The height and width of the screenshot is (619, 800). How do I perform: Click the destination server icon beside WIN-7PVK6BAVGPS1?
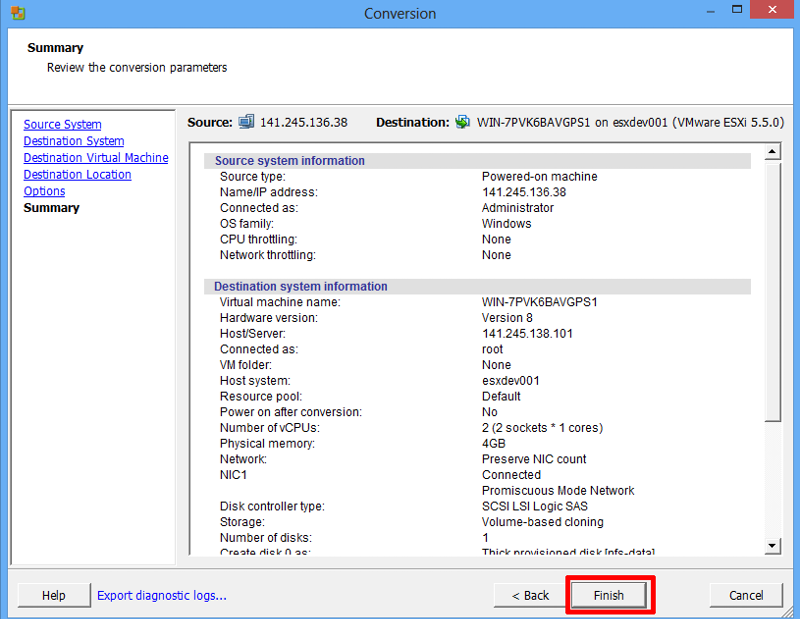462,122
